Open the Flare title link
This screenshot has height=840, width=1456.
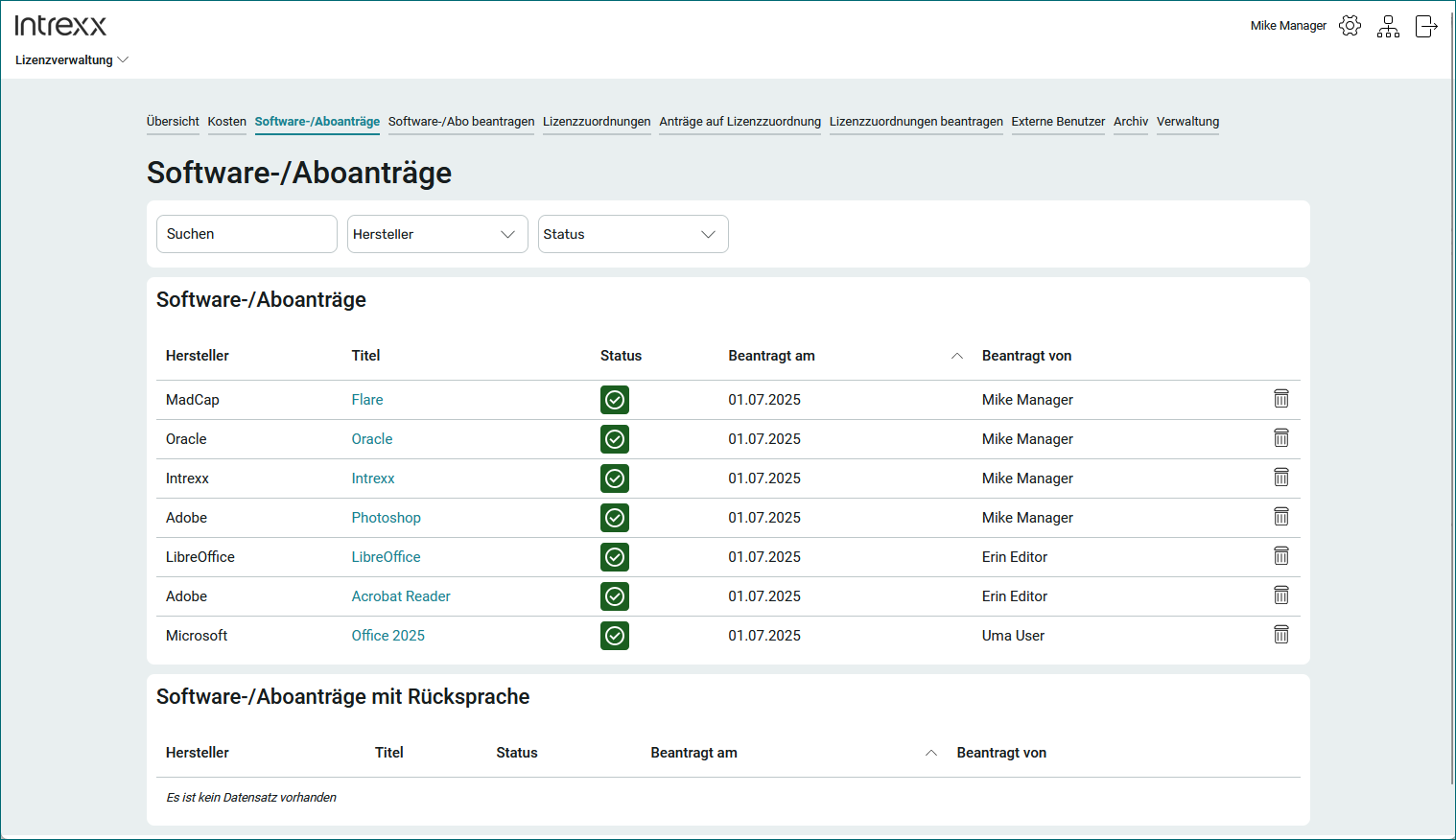367,400
